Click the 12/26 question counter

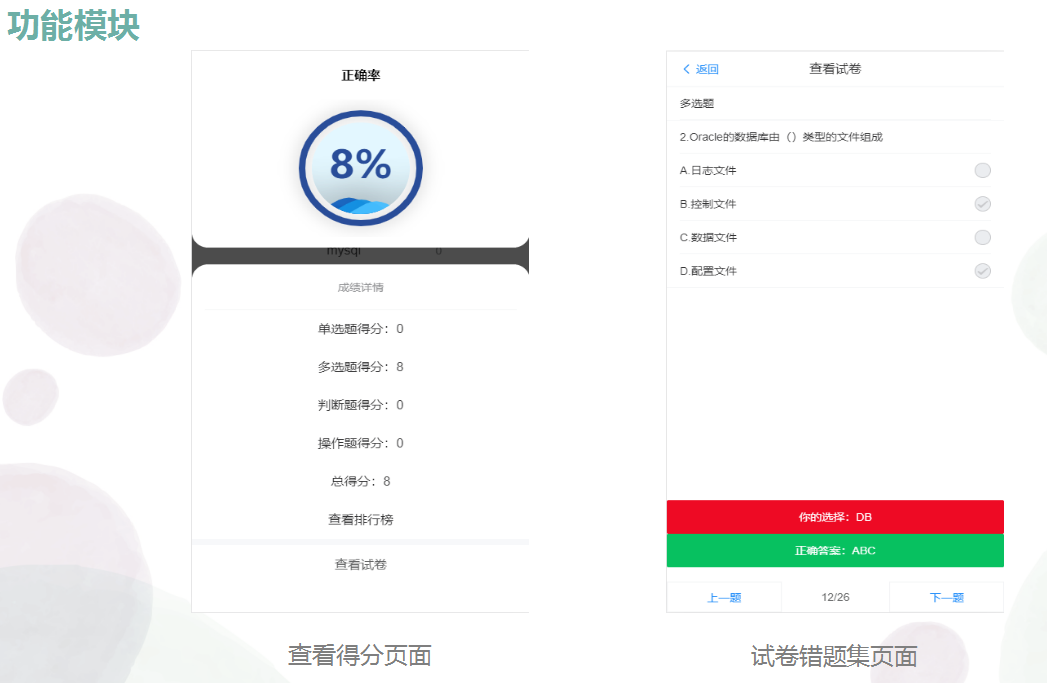tap(835, 598)
